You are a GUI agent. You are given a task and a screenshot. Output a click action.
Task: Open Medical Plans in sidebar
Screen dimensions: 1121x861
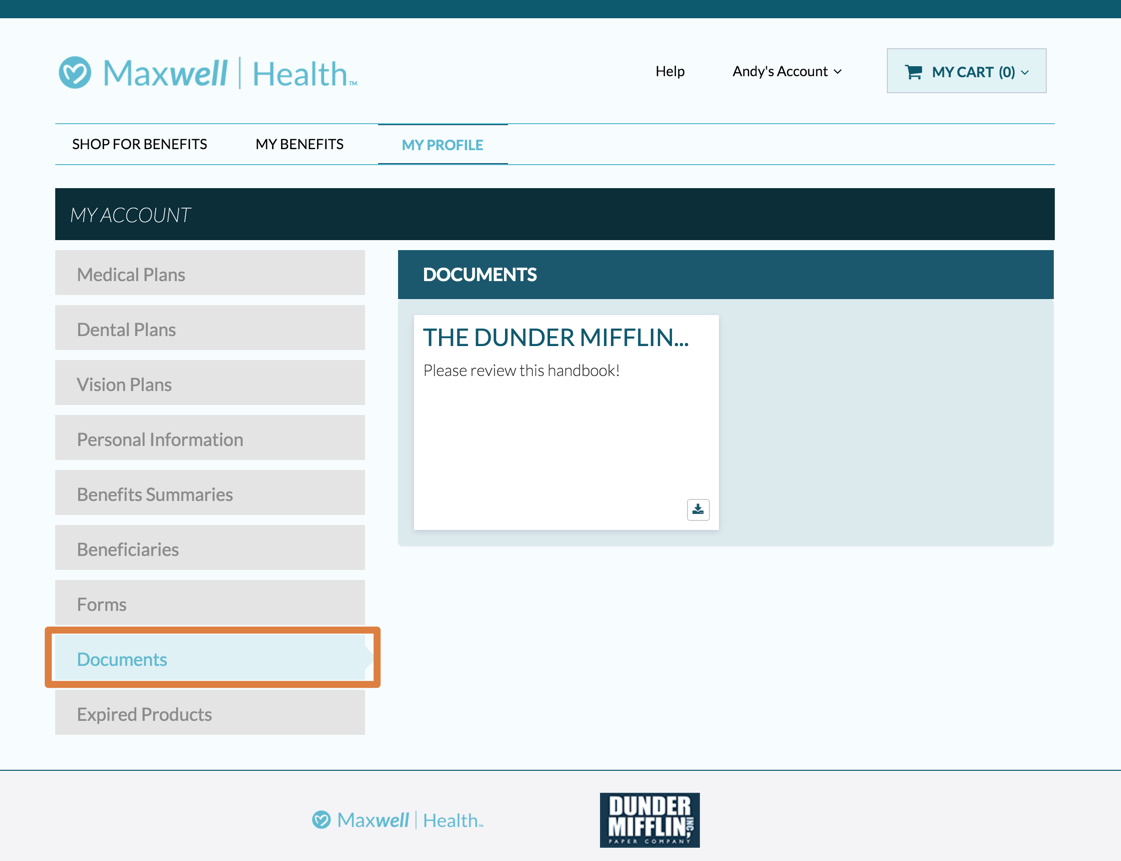tap(210, 274)
